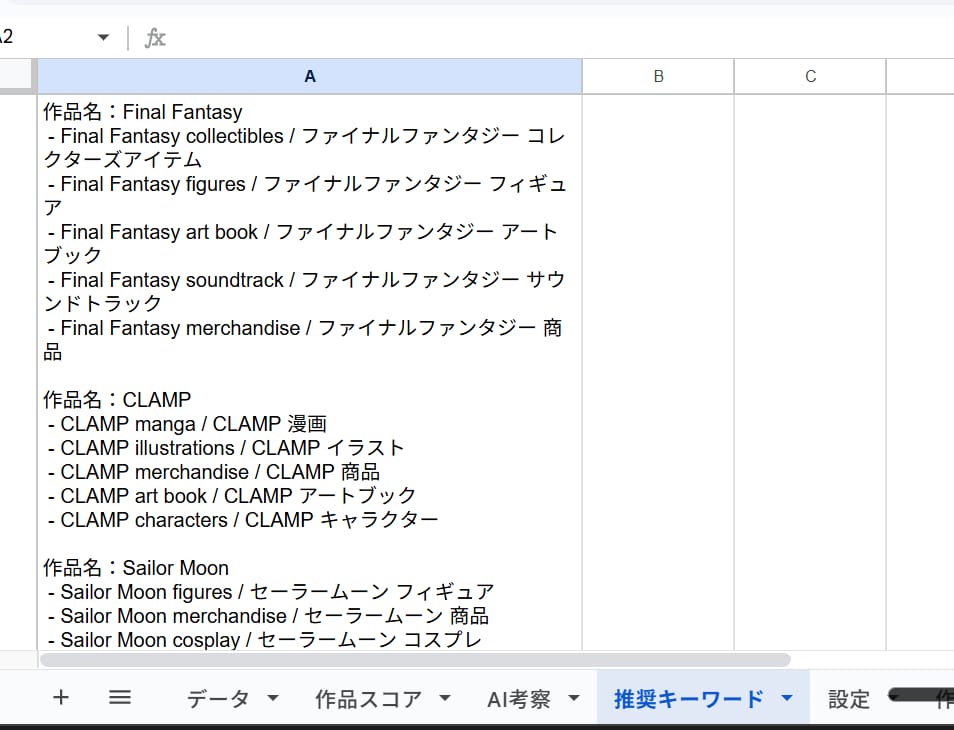Open the all sheets list icon
The width and height of the screenshot is (954, 730).
tap(120, 697)
